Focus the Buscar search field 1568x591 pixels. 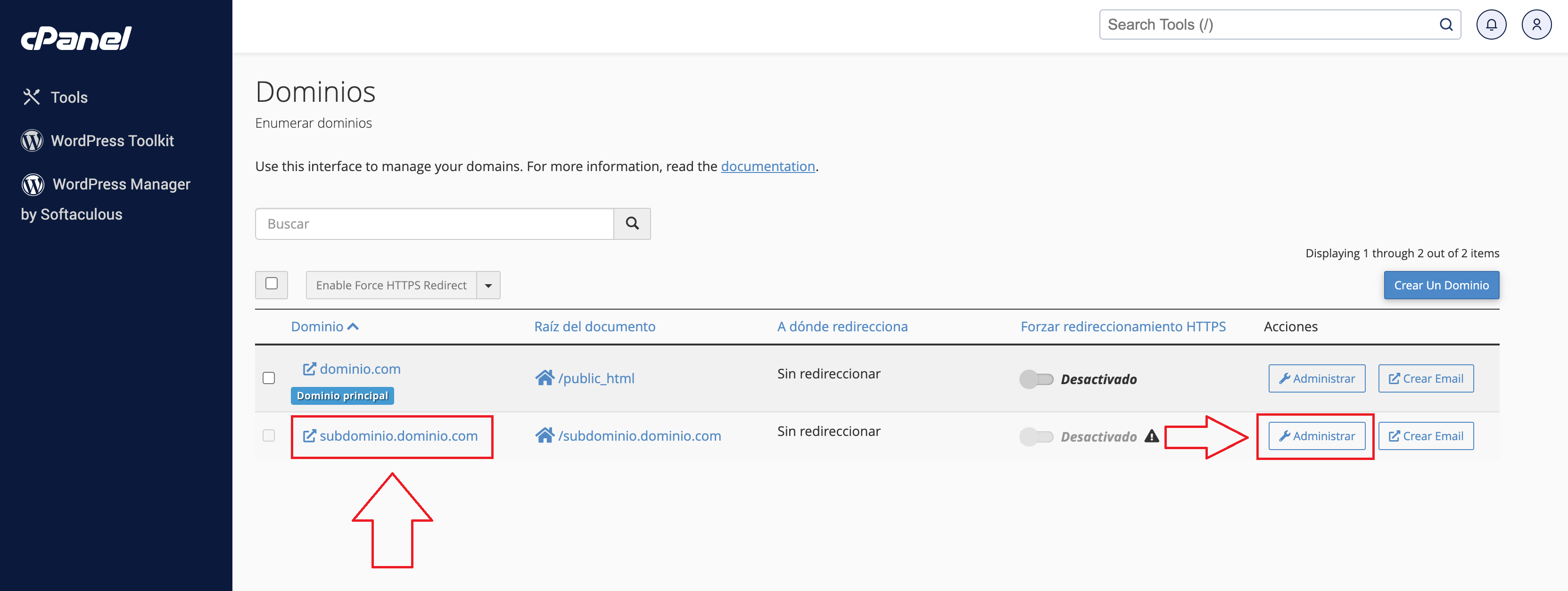pos(434,224)
